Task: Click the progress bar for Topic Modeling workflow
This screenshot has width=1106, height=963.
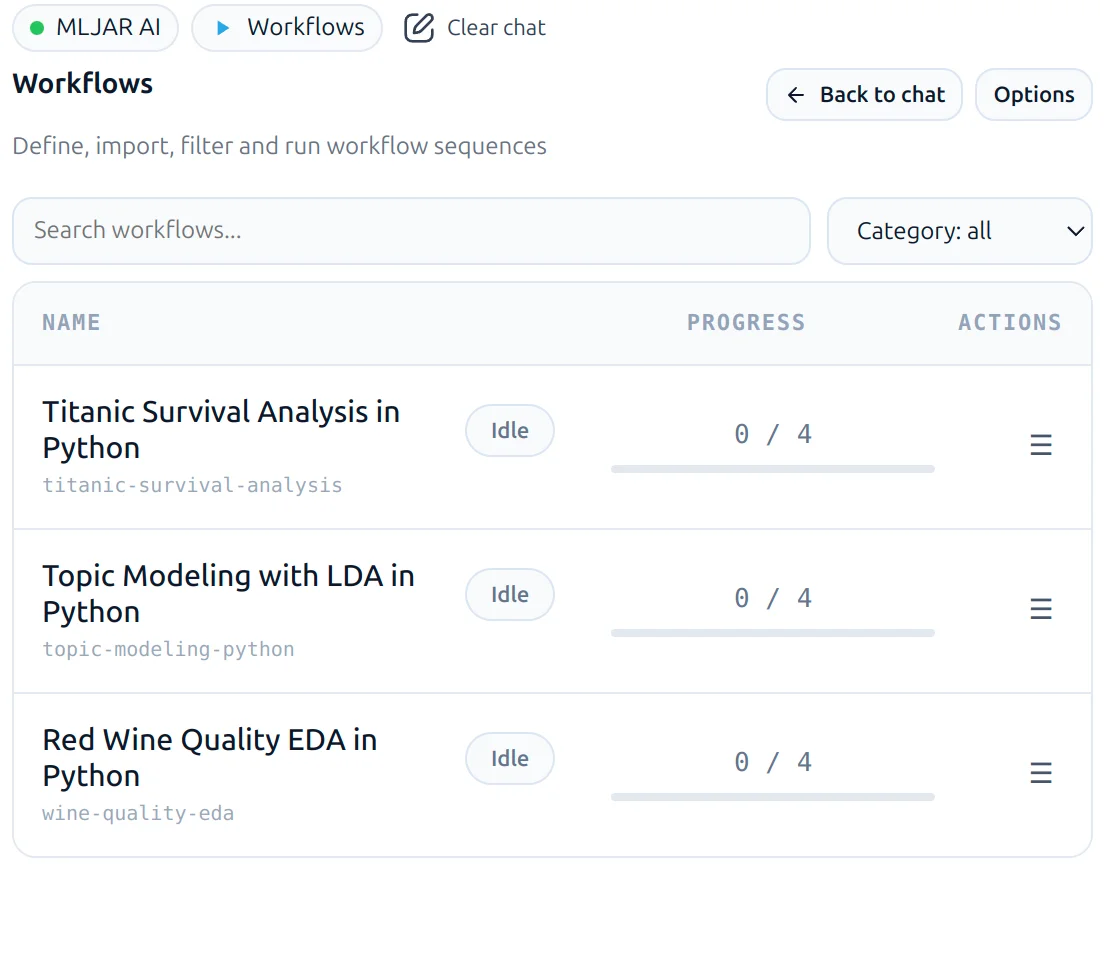Action: click(x=772, y=633)
